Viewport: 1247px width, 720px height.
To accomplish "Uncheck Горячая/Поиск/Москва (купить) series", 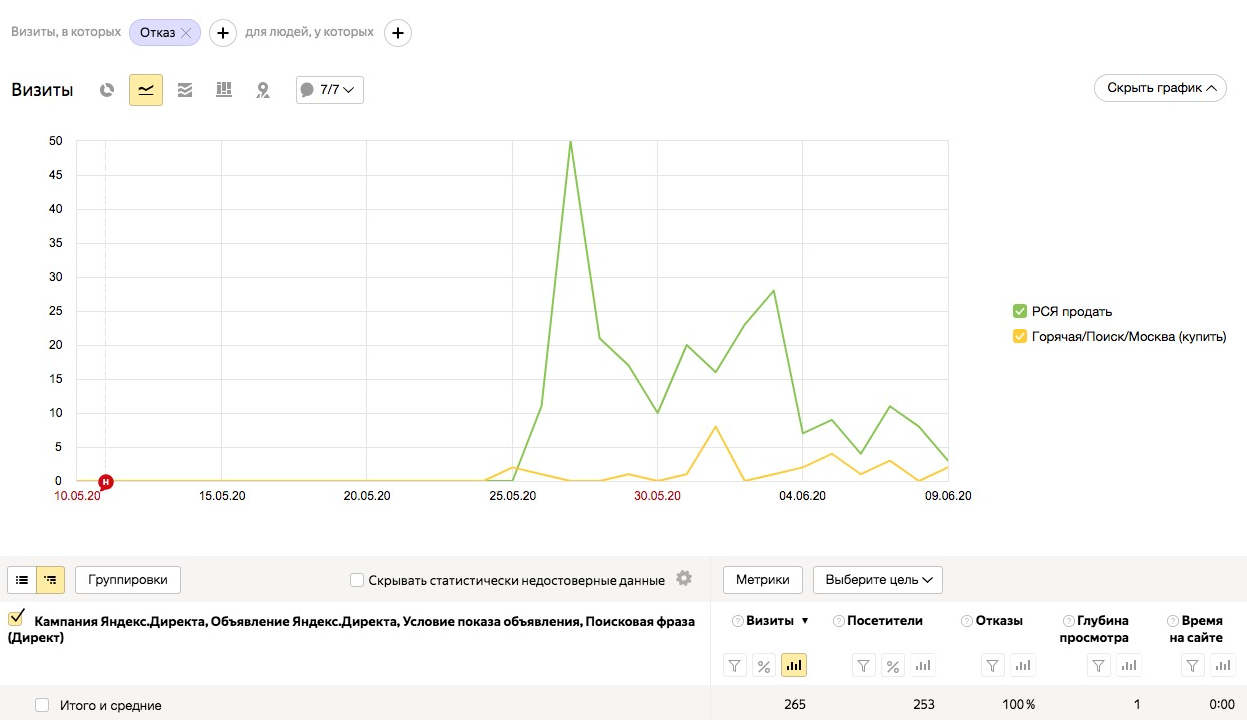I will (x=1020, y=337).
